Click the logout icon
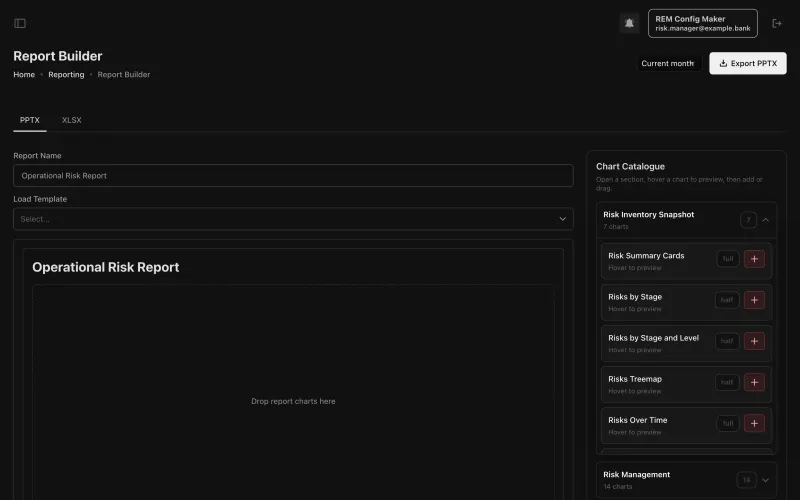 (x=777, y=23)
